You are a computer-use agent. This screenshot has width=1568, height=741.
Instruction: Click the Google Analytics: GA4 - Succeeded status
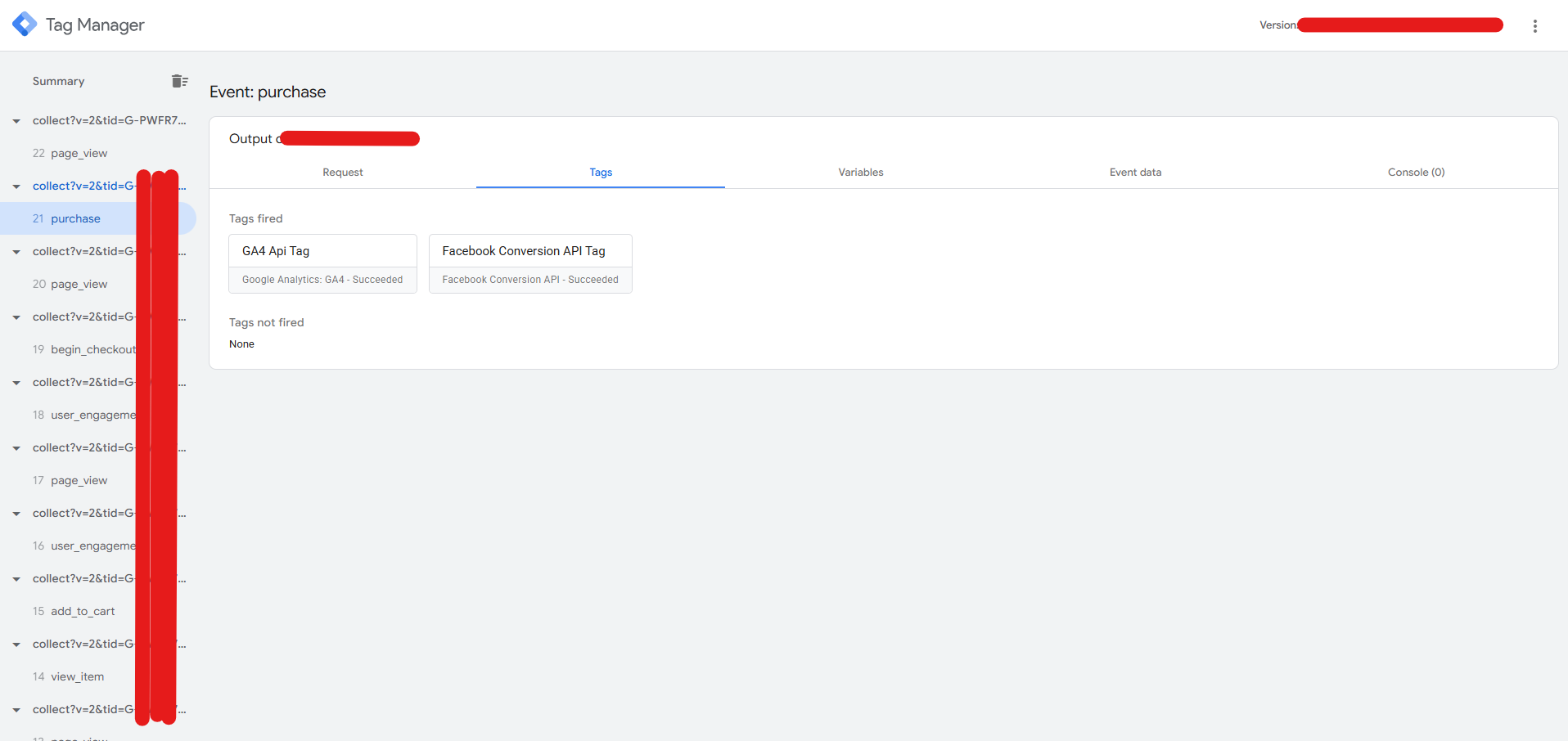322,280
